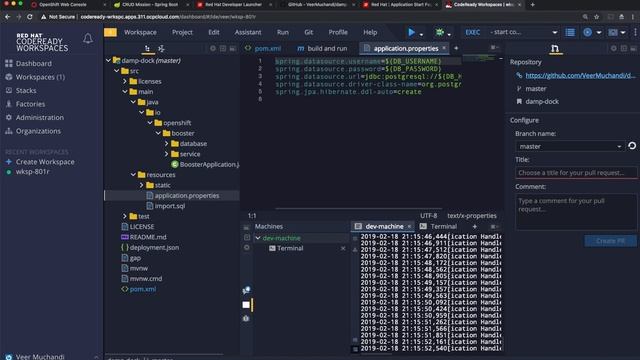Open the Project menu

point(182,32)
